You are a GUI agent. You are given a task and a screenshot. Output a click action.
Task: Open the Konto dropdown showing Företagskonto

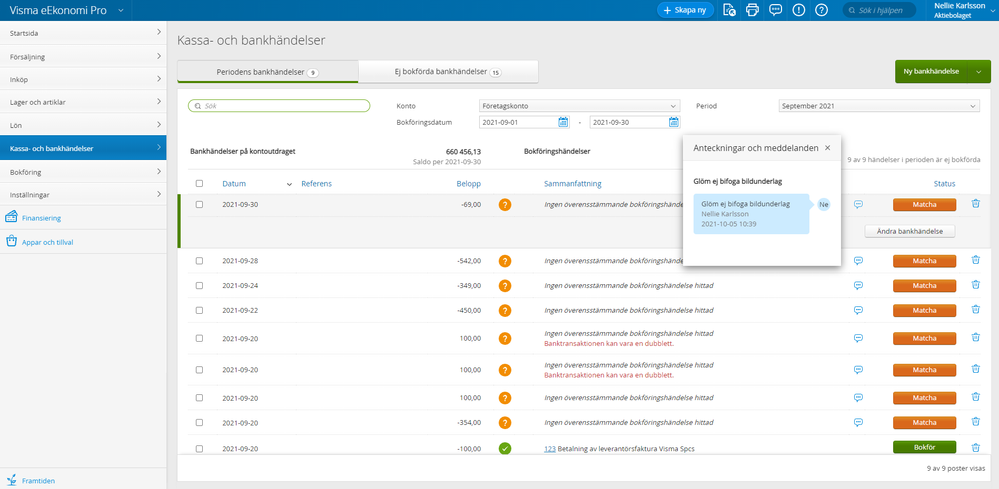tap(579, 105)
